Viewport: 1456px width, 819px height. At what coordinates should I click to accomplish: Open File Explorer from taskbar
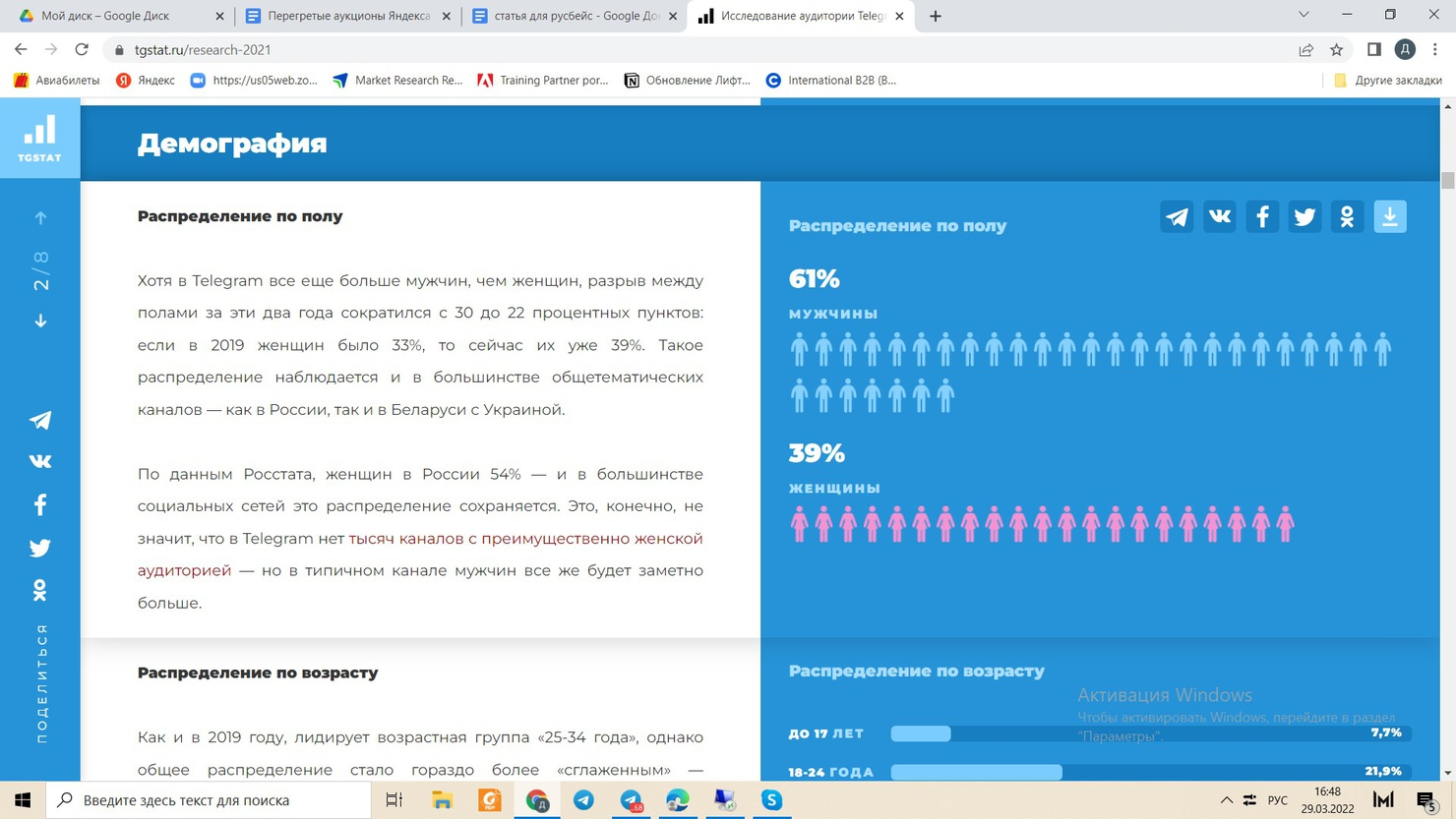coord(442,800)
